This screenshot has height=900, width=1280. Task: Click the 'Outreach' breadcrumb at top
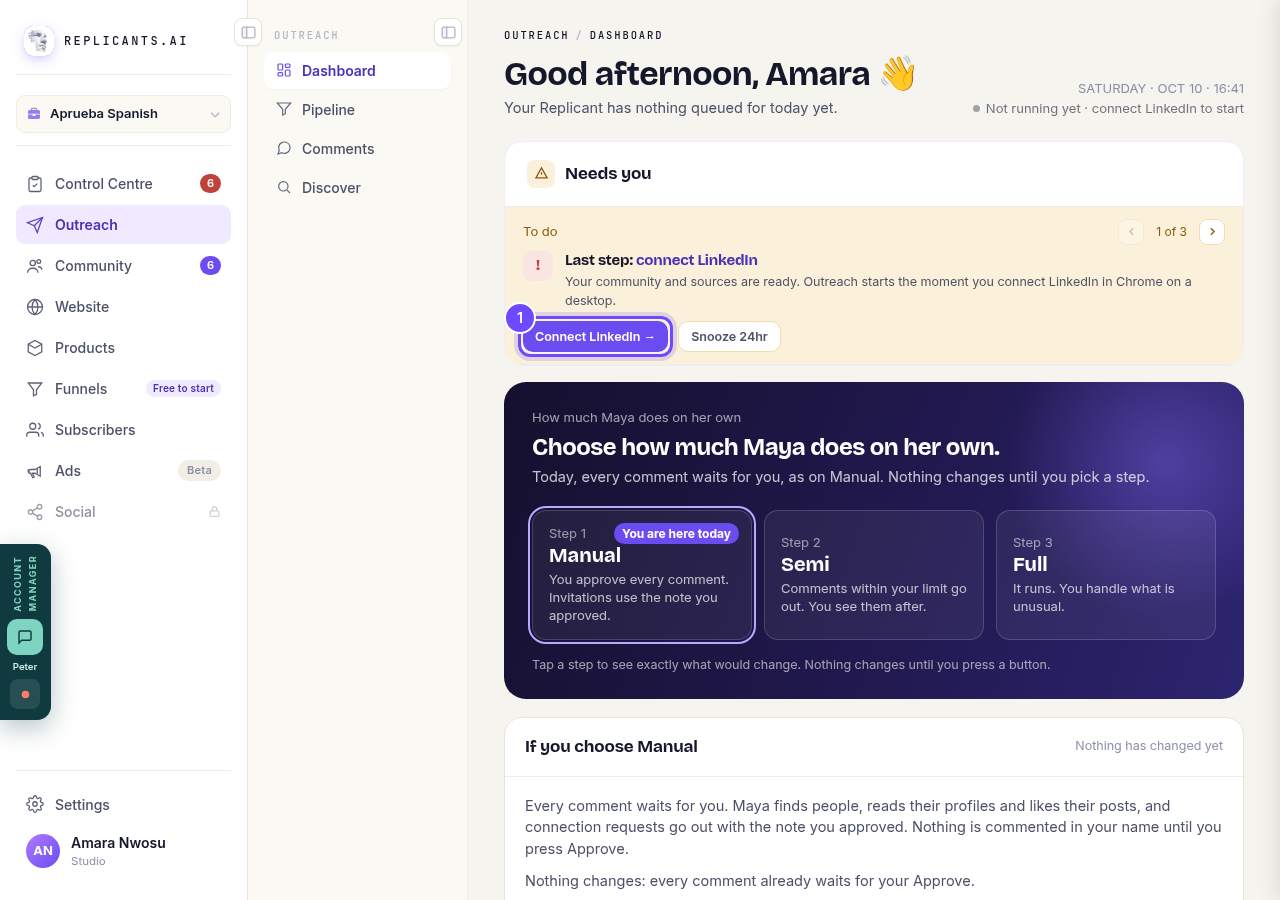pyautogui.click(x=536, y=36)
